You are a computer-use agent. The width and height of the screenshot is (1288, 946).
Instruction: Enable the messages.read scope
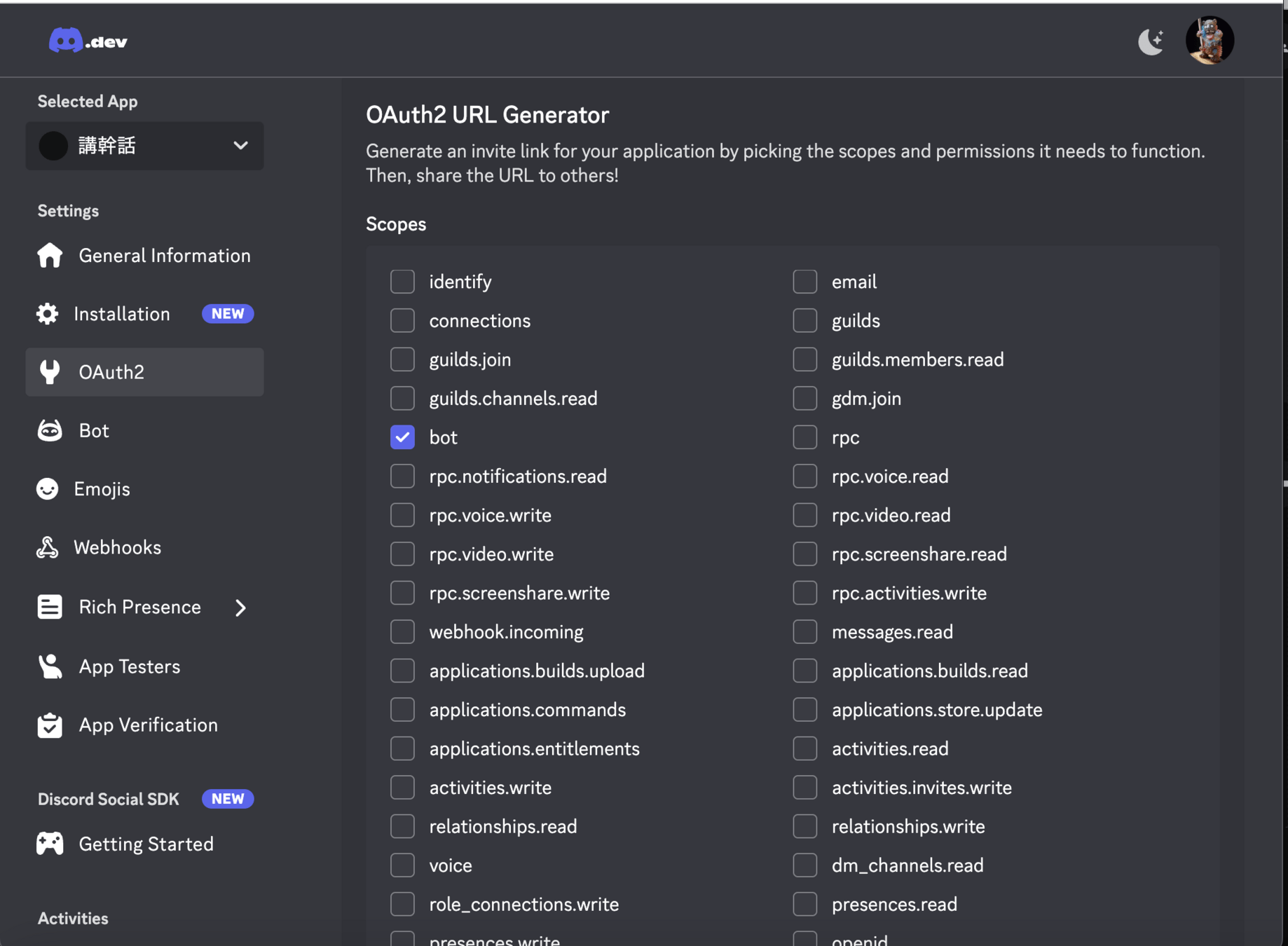click(x=805, y=631)
